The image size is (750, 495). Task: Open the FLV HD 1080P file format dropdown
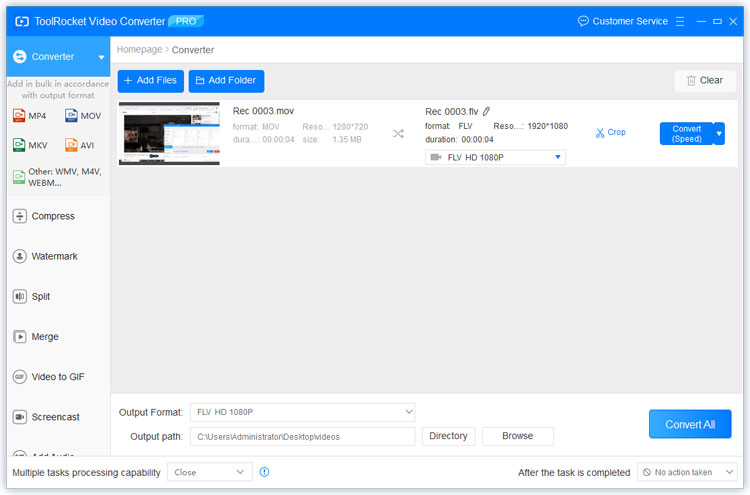495,157
